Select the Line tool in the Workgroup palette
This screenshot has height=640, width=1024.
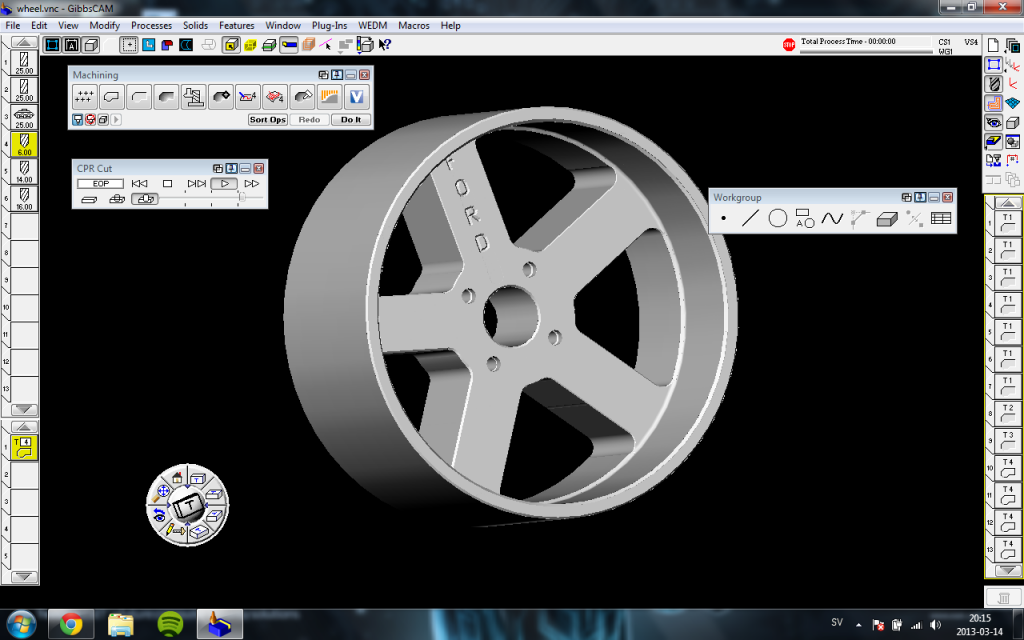(x=752, y=218)
